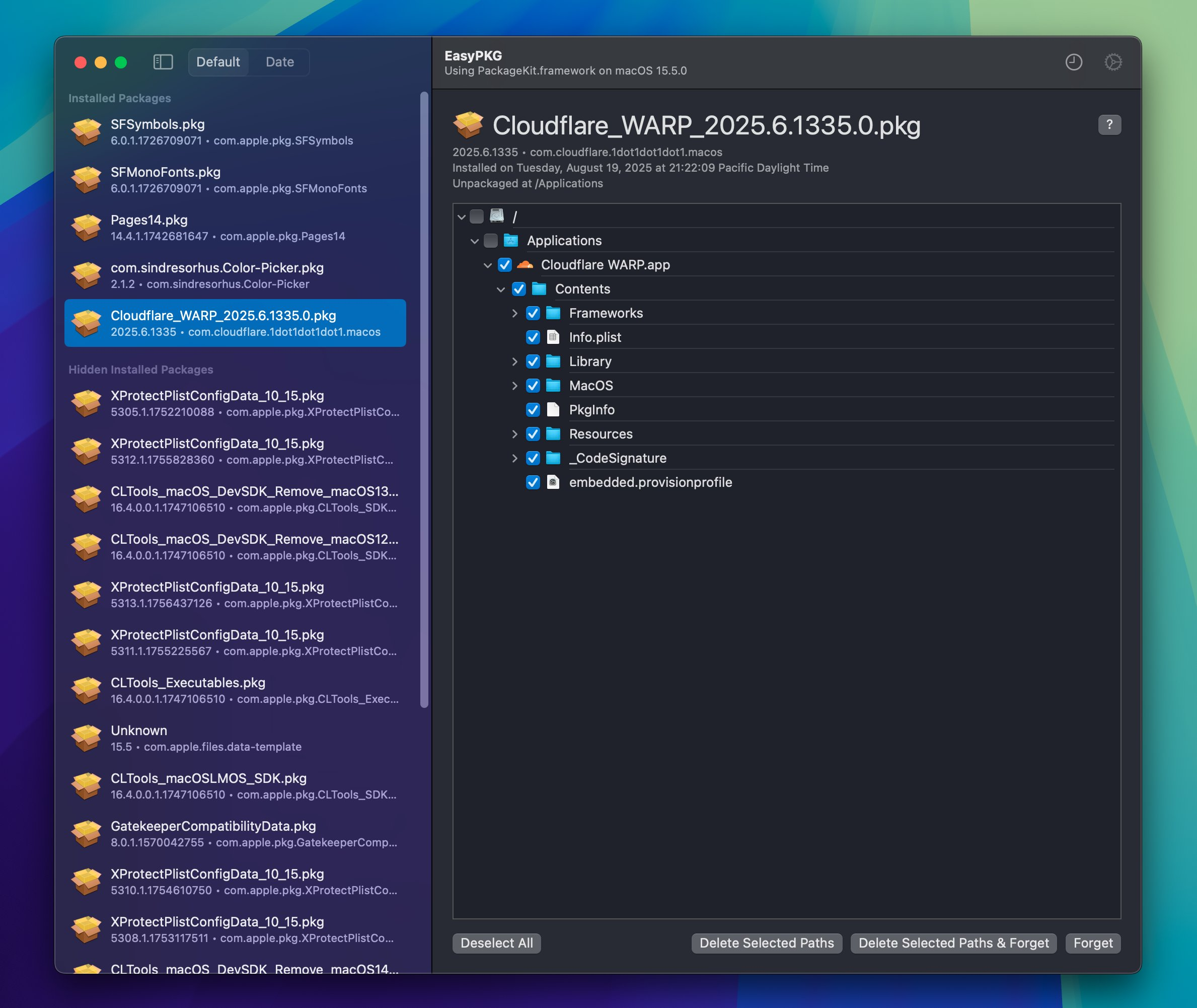Viewport: 1197px width, 1008px height.
Task: Click the package list scrollbar
Action: 424,400
